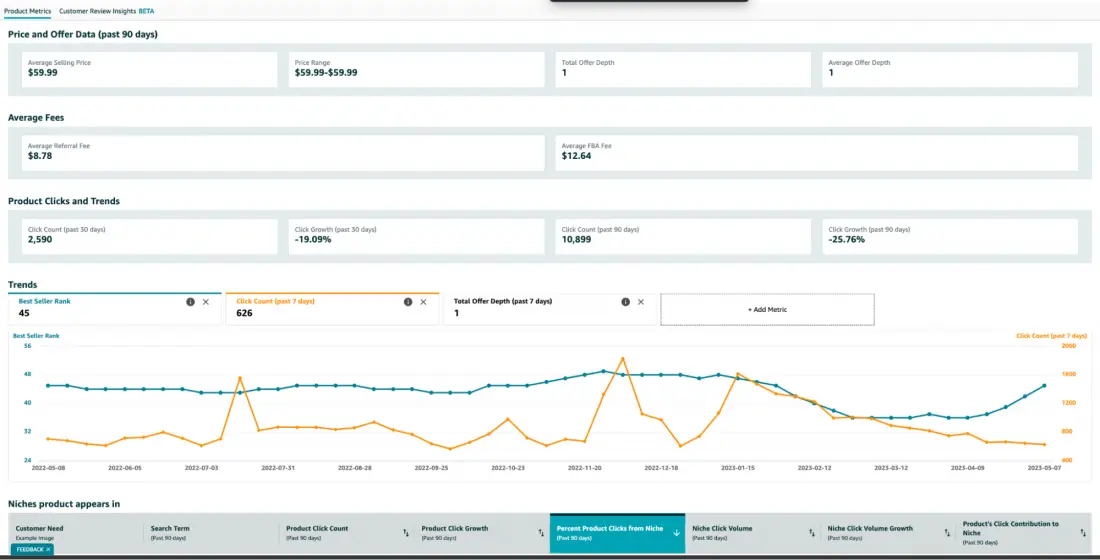The width and height of the screenshot is (1100, 560).
Task: Remove Best Seller Rank metric card
Action: pos(206,301)
